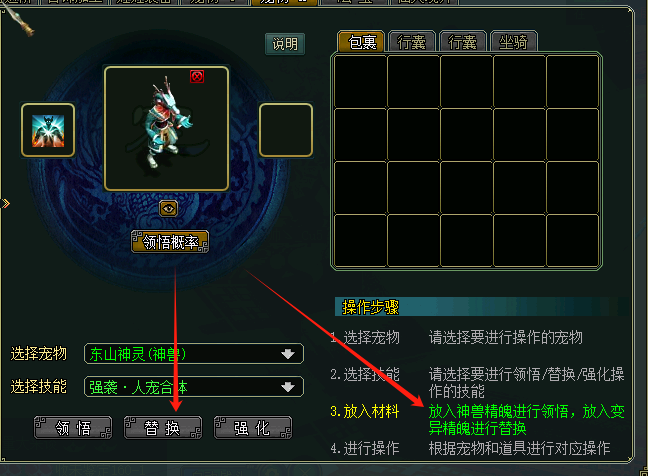Open the 领悟概率 button
Screen dimensions: 648x476
(170, 241)
